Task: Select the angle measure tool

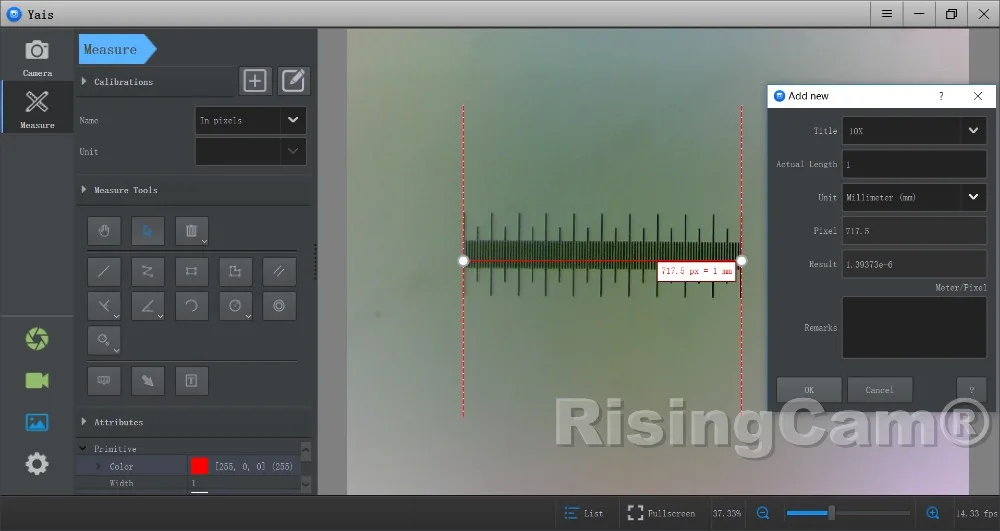Action: click(148, 306)
